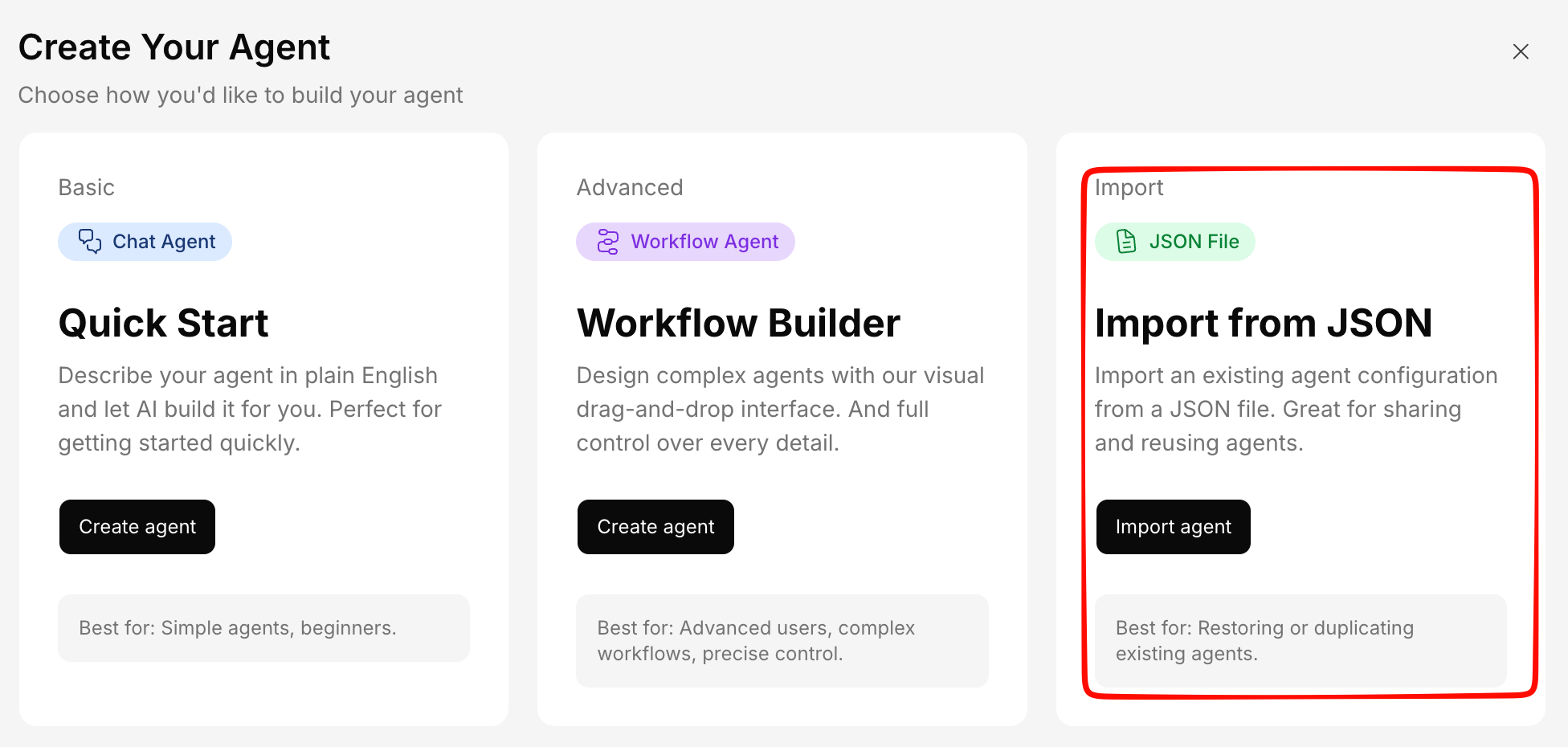
Task: Click the Quick Start heading
Action: point(163,323)
